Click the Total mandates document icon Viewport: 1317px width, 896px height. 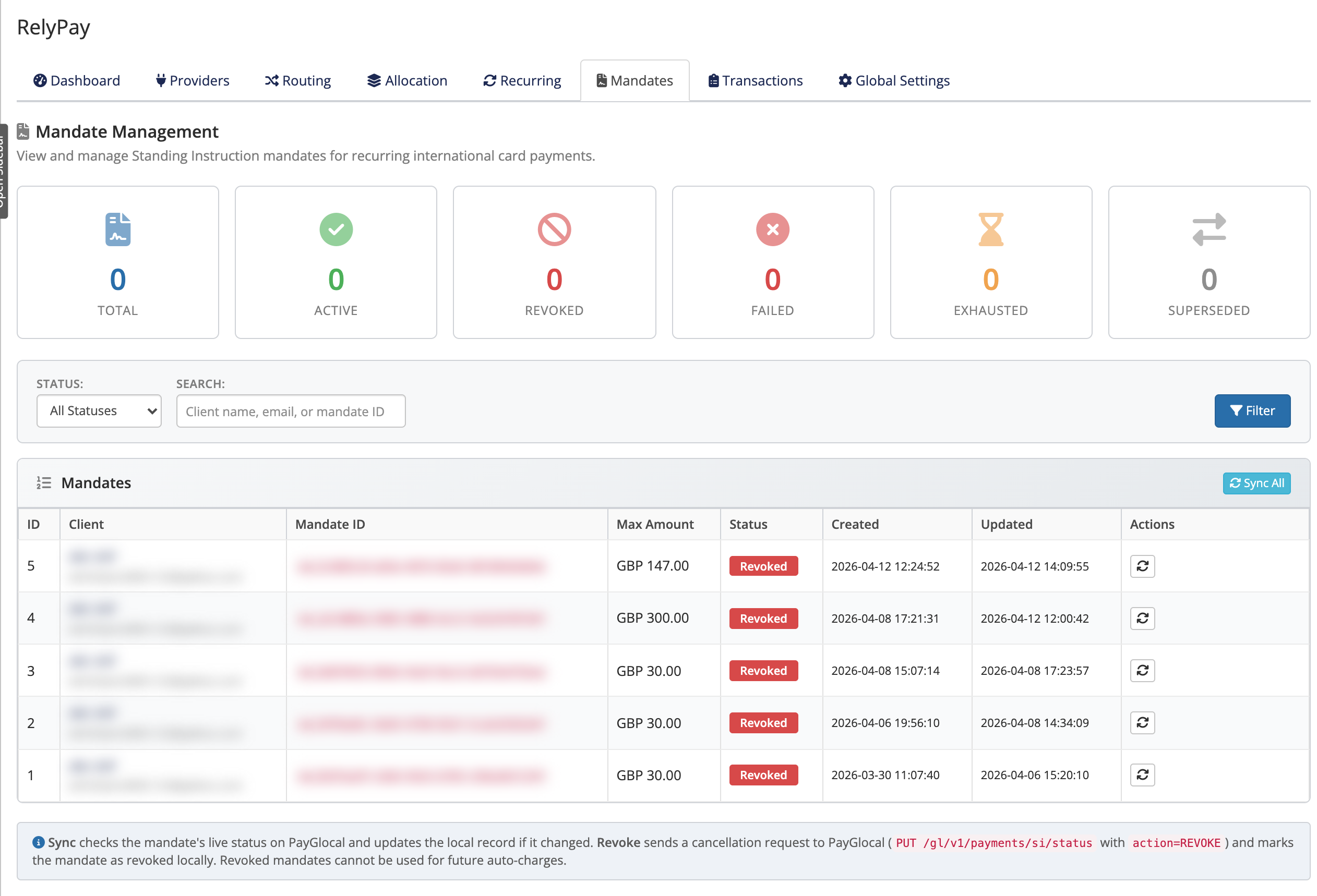(x=118, y=229)
